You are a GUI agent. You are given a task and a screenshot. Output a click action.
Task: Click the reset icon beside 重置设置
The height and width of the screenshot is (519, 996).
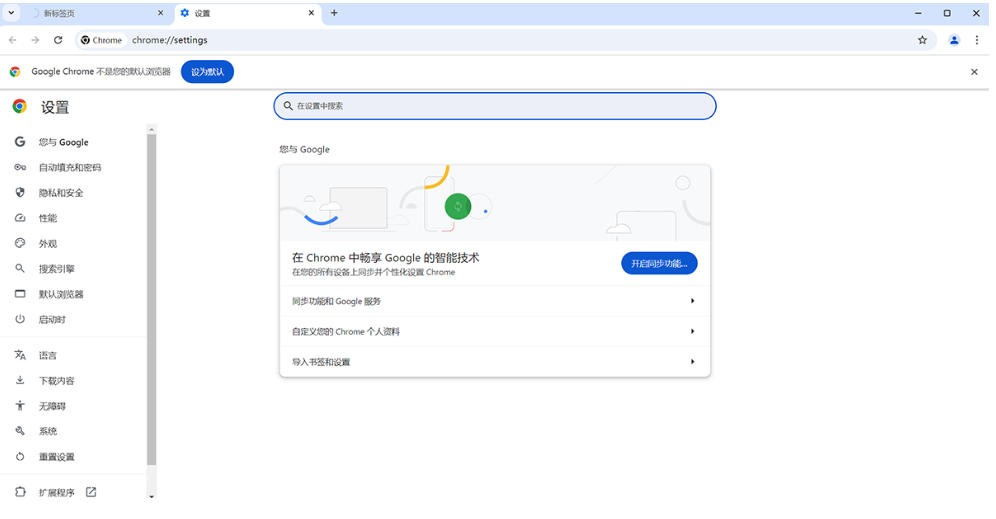point(20,457)
